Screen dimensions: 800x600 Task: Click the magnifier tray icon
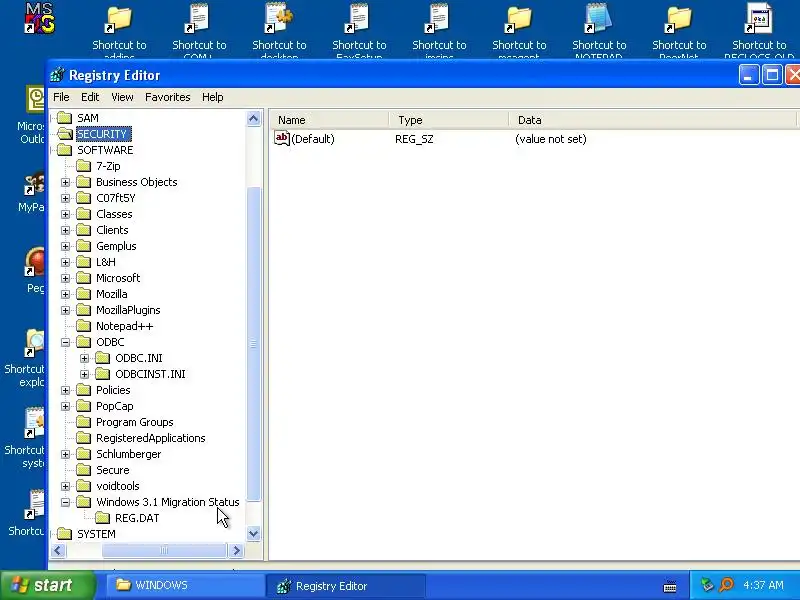pos(726,585)
